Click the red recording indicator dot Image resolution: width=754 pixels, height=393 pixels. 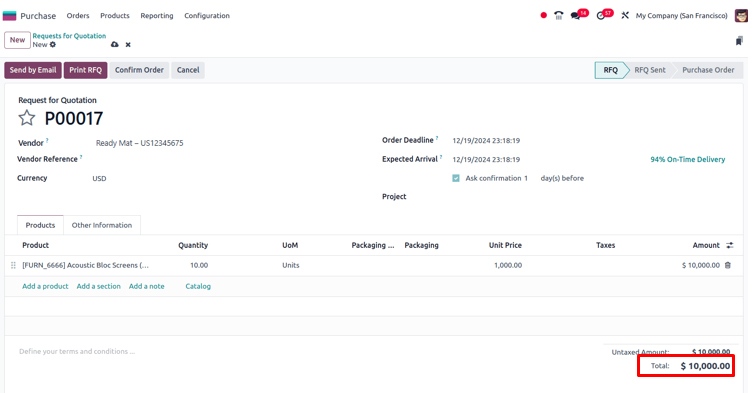point(543,15)
